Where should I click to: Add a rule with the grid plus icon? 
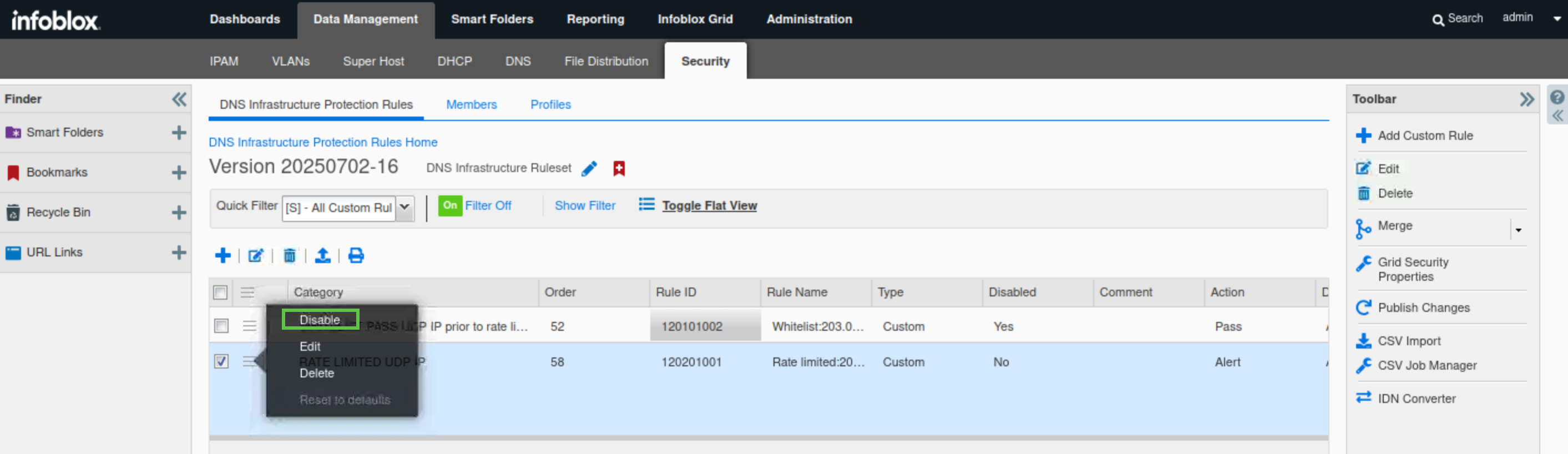(223, 256)
